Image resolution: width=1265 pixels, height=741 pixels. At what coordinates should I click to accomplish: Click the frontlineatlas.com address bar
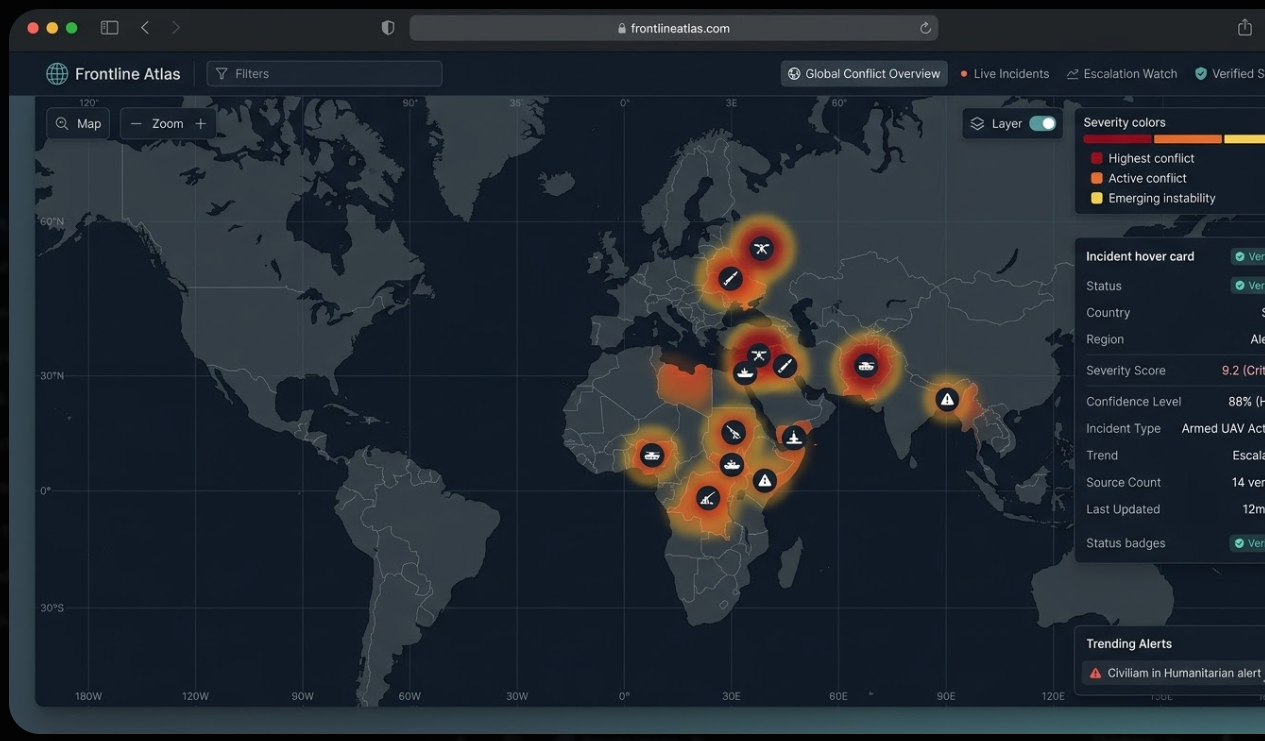[x=673, y=28]
